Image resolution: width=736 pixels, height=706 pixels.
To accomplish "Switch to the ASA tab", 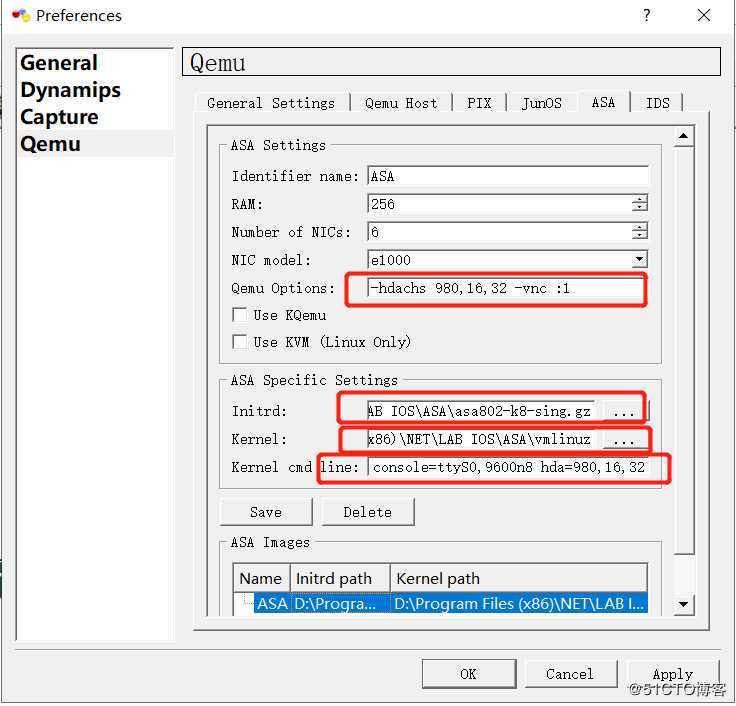I will (603, 102).
